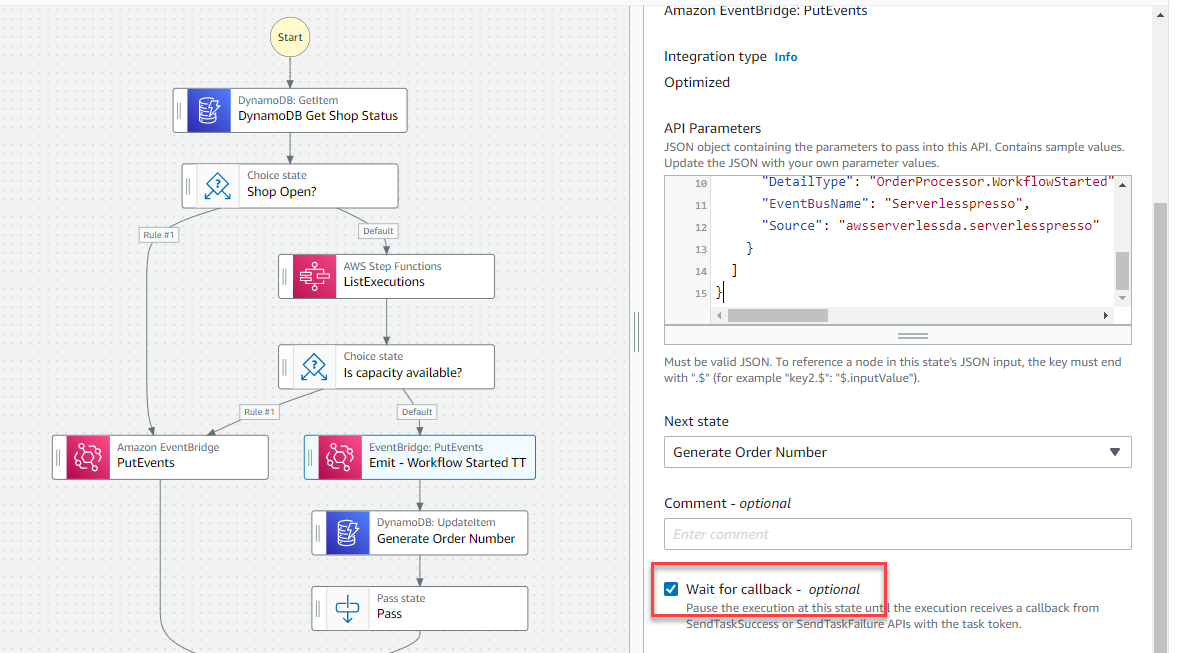Click the drag handle on Pass state

[x=319, y=608]
